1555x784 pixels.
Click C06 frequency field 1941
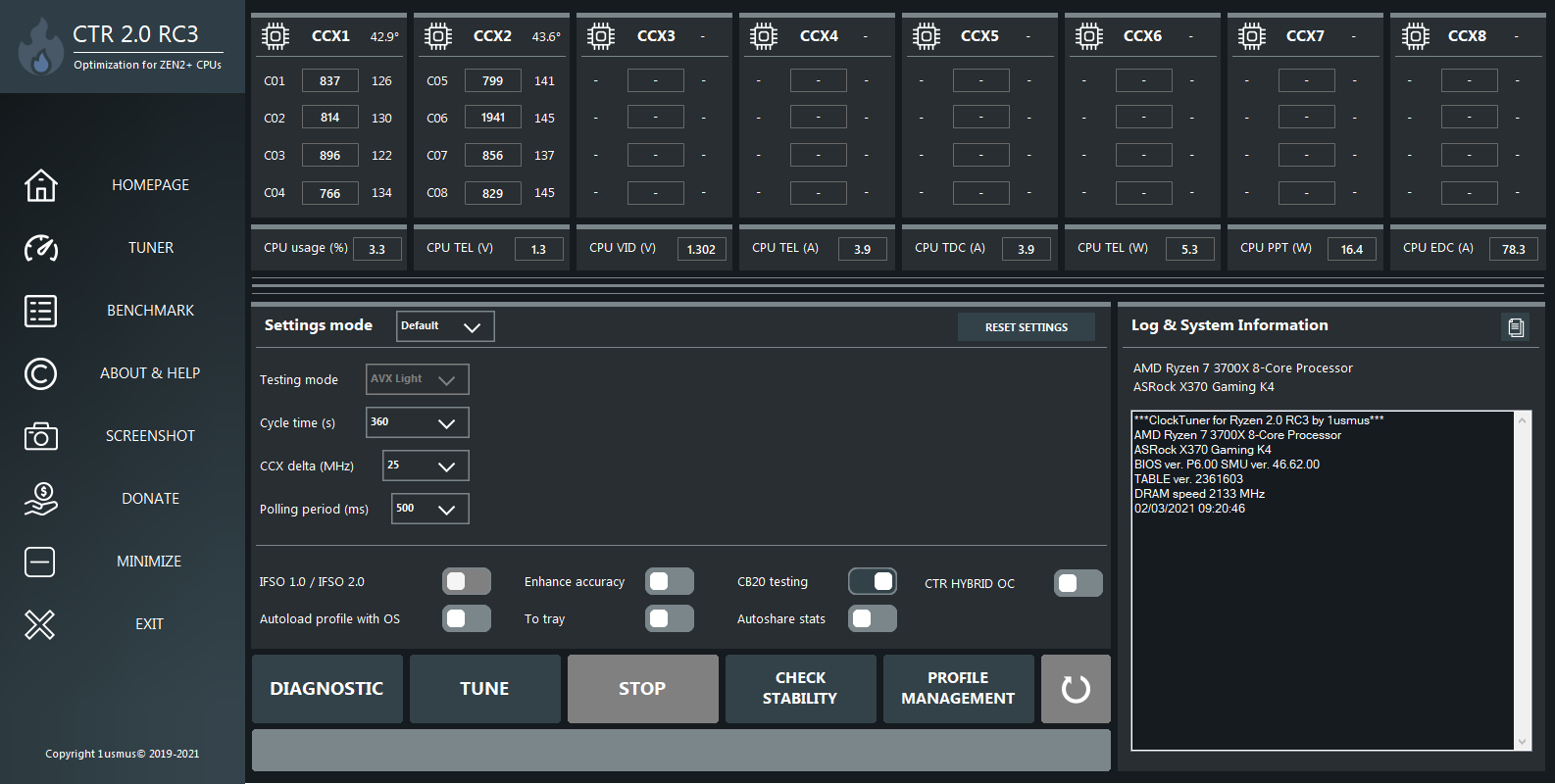coord(493,118)
